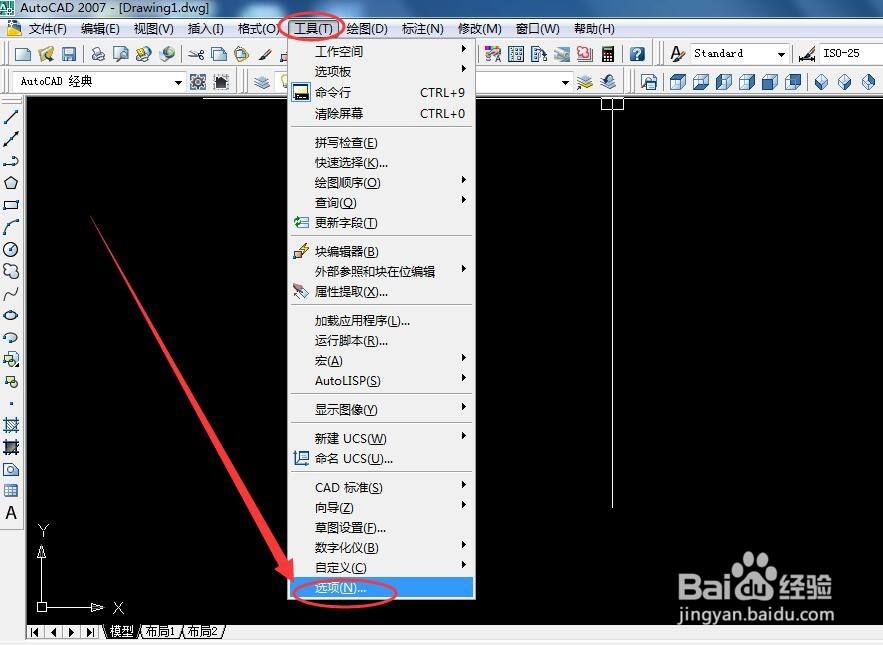The height and width of the screenshot is (645, 883).
Task: Select the Multiline Text tool
Action: (11, 512)
